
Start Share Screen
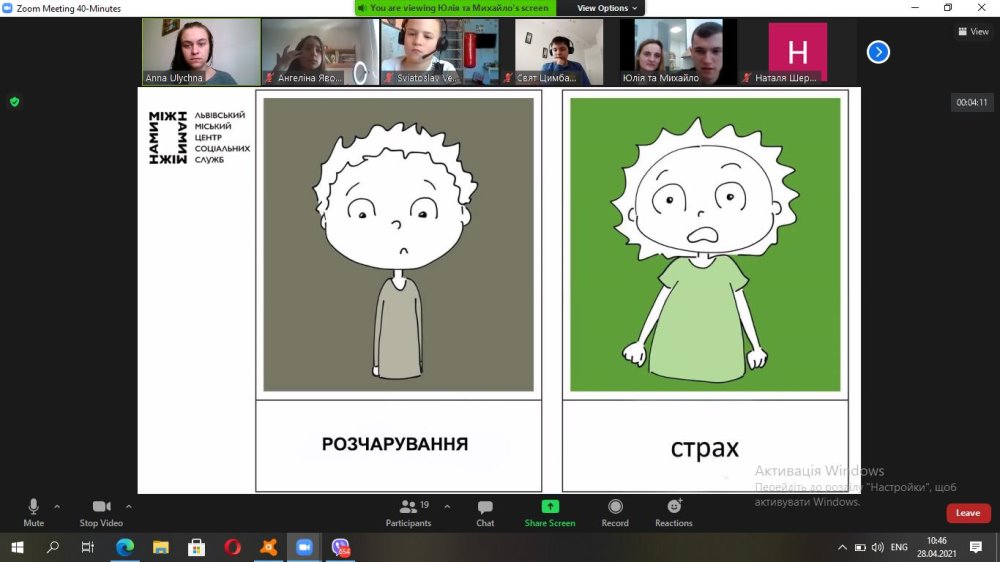coord(550,513)
